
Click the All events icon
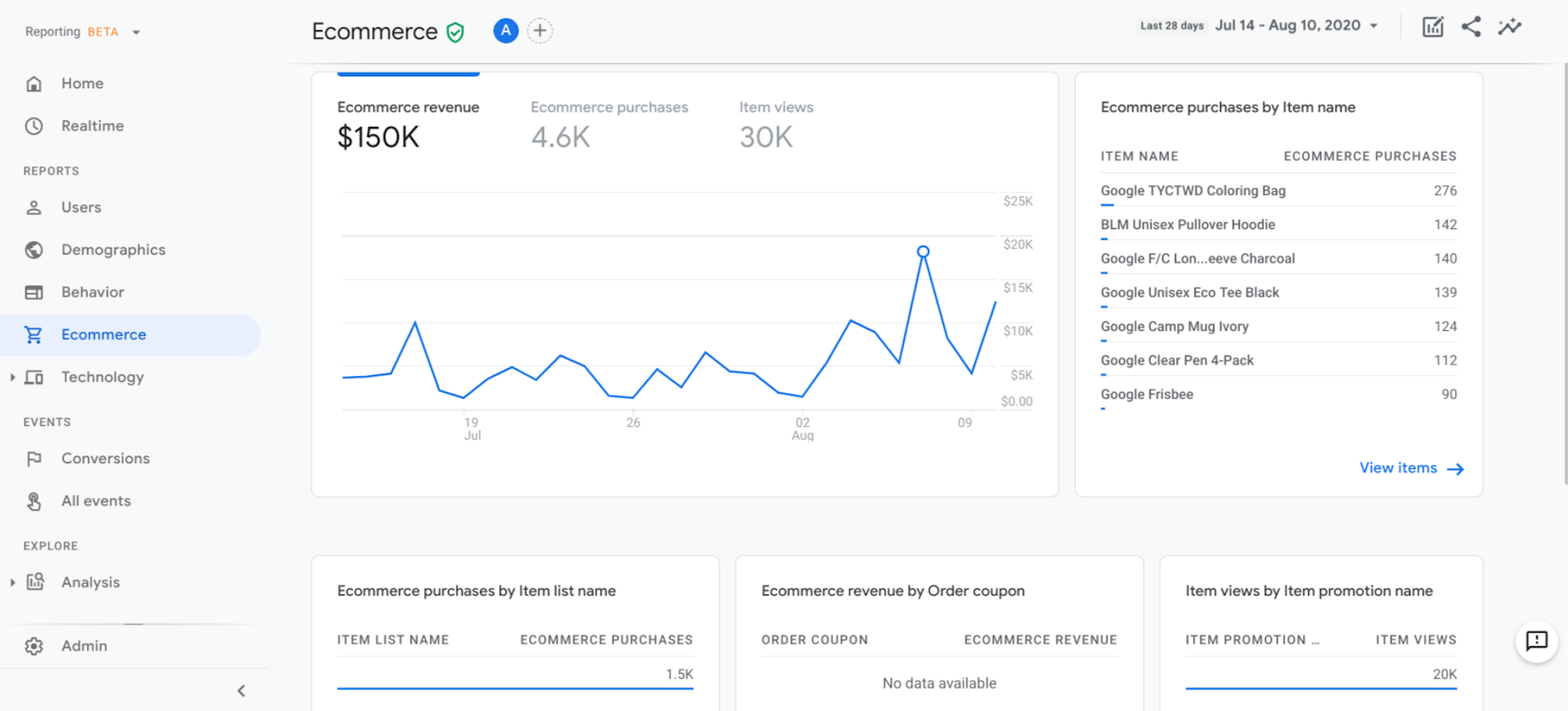coord(34,501)
